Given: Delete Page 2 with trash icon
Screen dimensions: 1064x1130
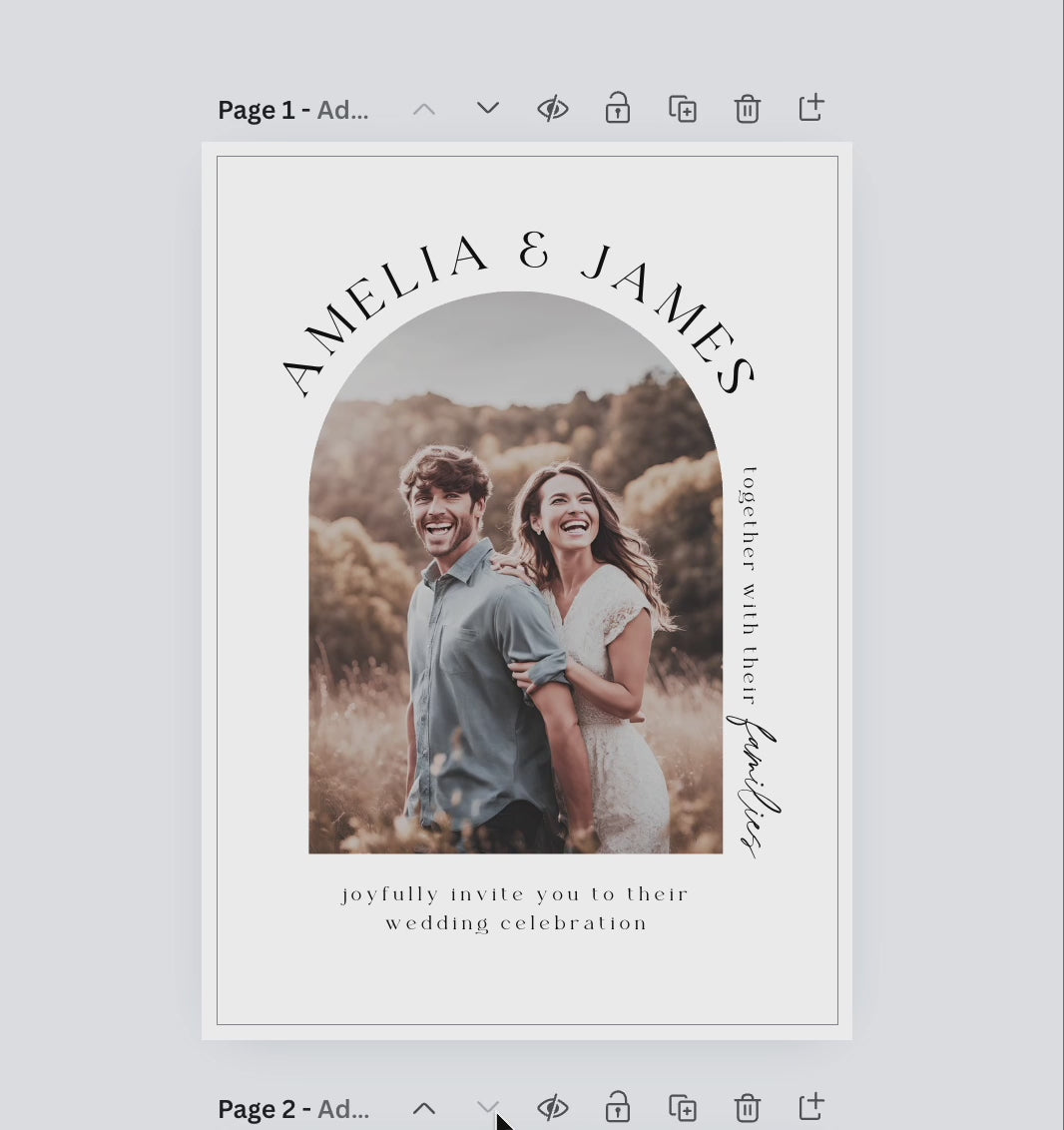Looking at the screenshot, I should point(748,1108).
